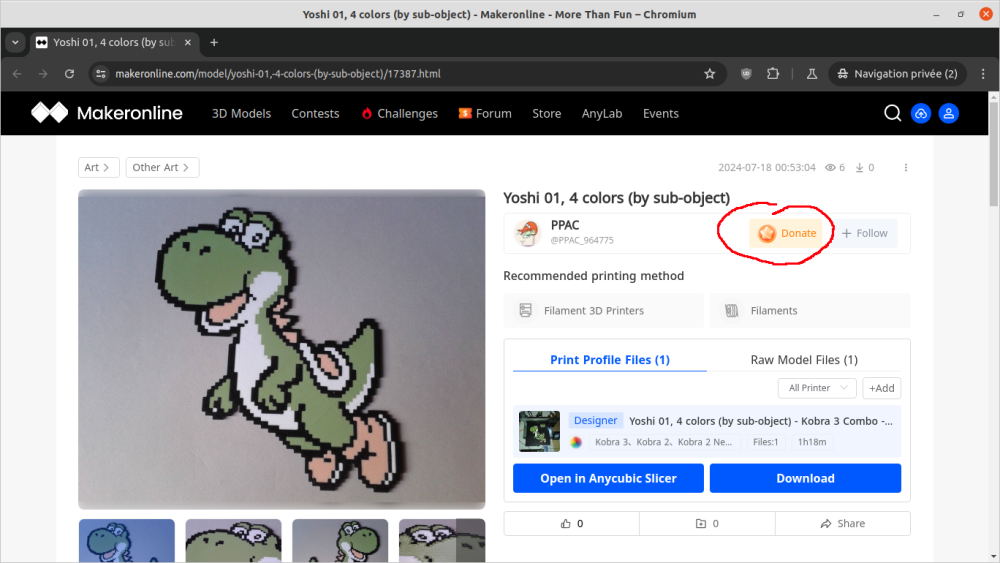Image resolution: width=1000 pixels, height=563 pixels.
Task: Open a new browser tab
Action: [x=214, y=43]
